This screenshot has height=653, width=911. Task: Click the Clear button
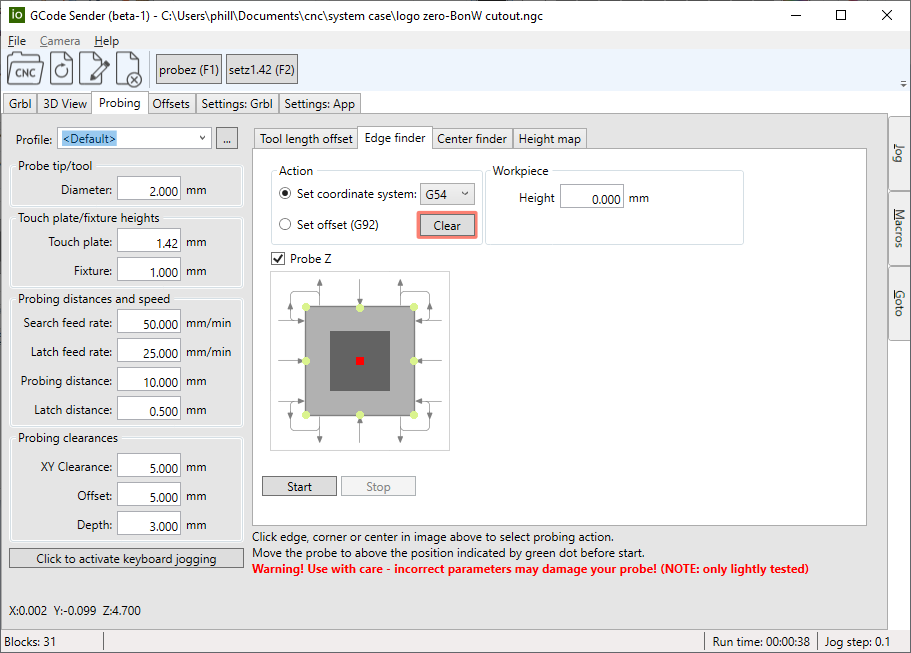[447, 226]
